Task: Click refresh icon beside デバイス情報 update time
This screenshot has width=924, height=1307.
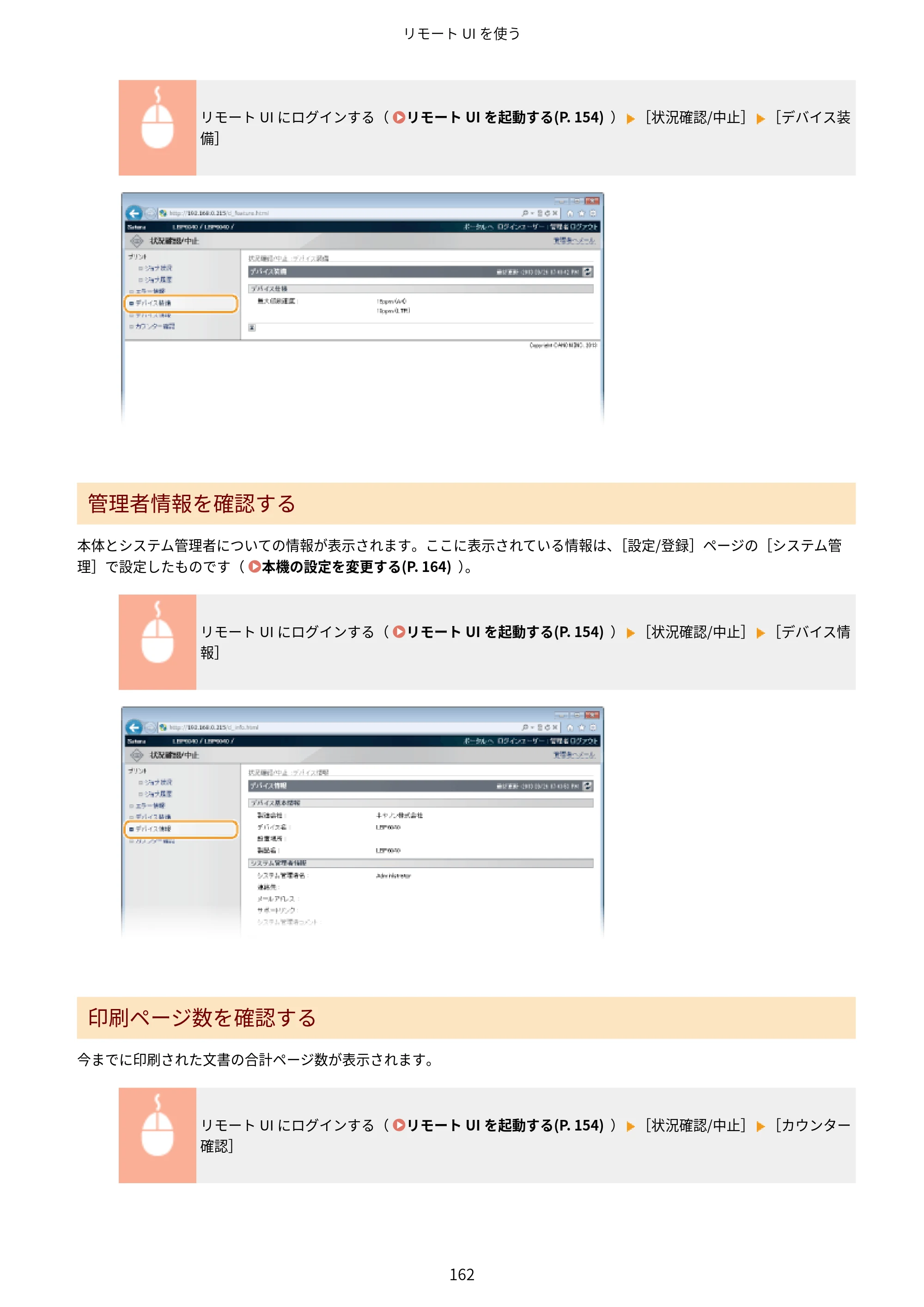Action: pyautogui.click(x=588, y=786)
